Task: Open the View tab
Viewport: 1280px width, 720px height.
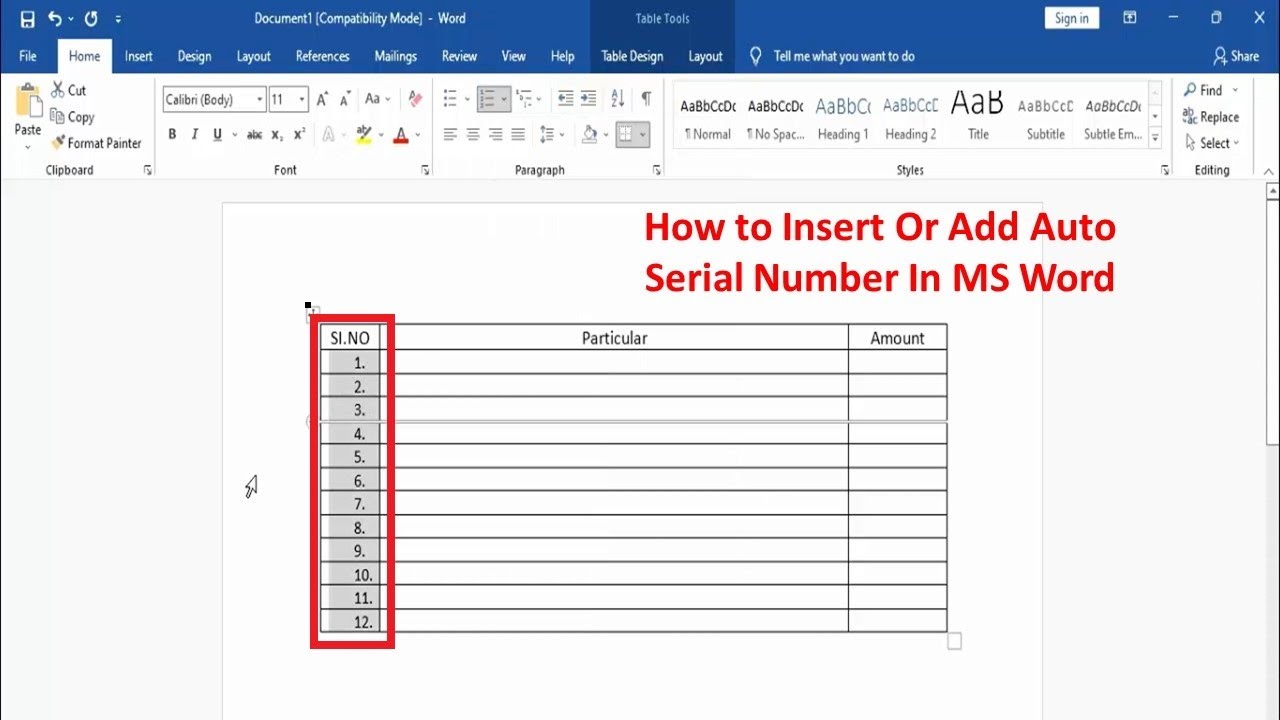Action: click(514, 56)
